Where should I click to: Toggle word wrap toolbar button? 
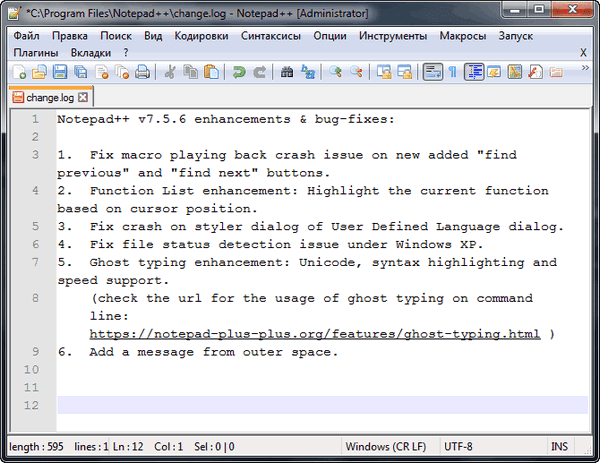click(x=433, y=72)
